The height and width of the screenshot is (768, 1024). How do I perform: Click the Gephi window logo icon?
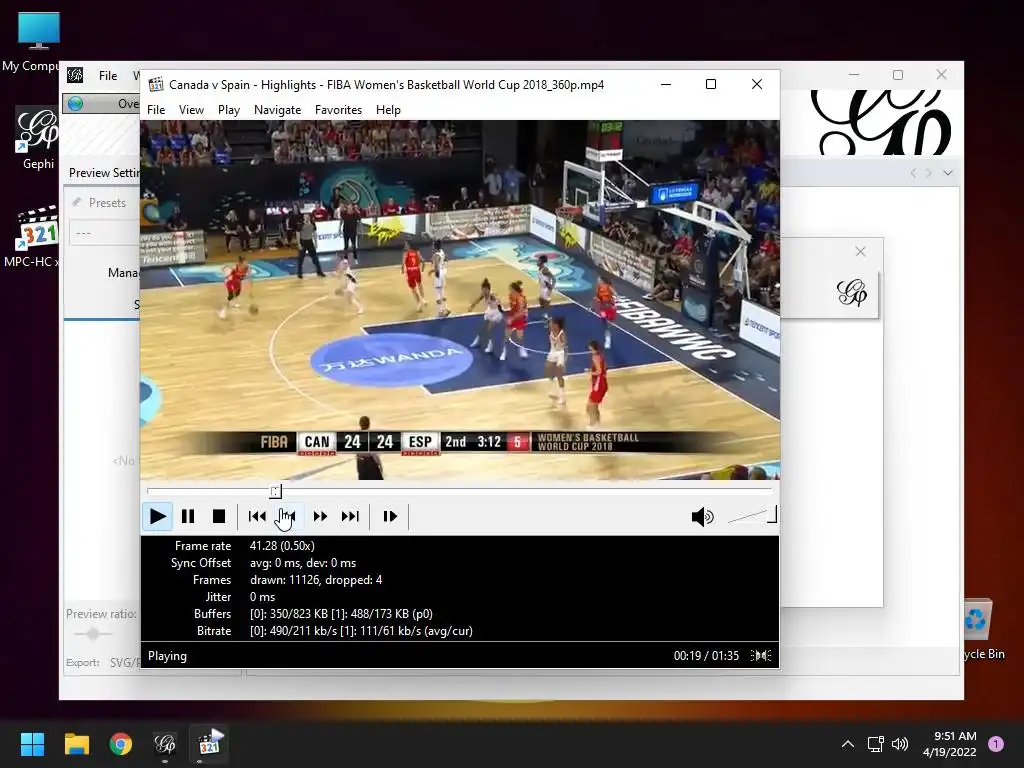click(75, 75)
